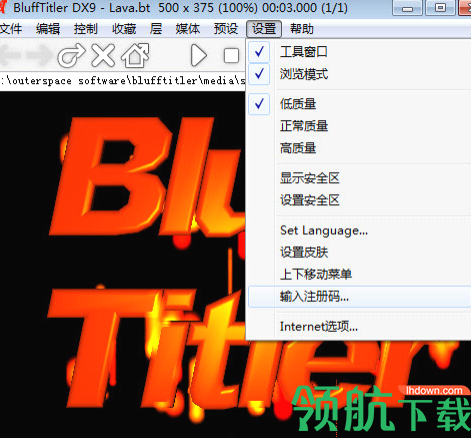Choose 设置安全区 menu entry

coord(359,200)
